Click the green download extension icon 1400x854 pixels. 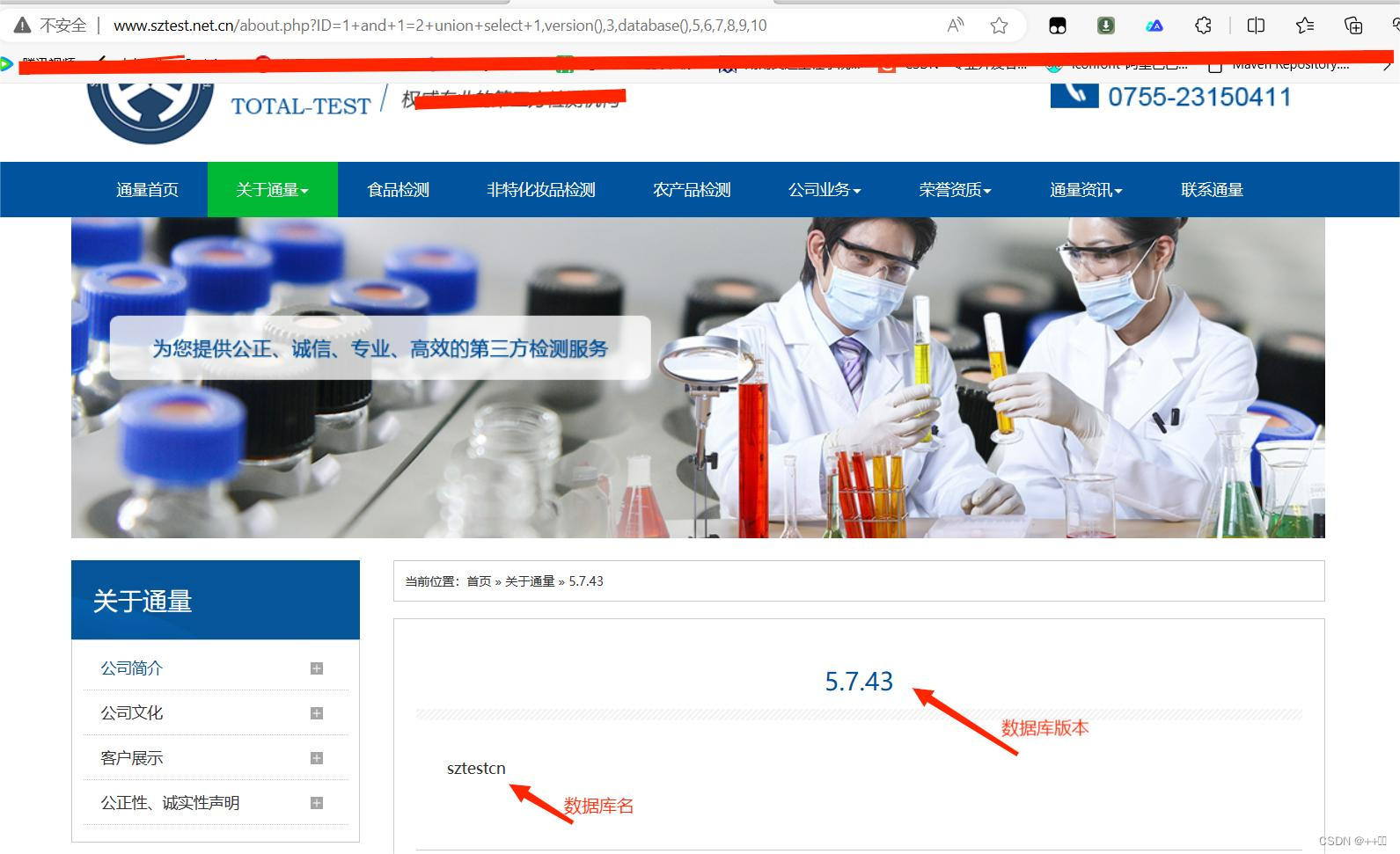tap(1106, 26)
